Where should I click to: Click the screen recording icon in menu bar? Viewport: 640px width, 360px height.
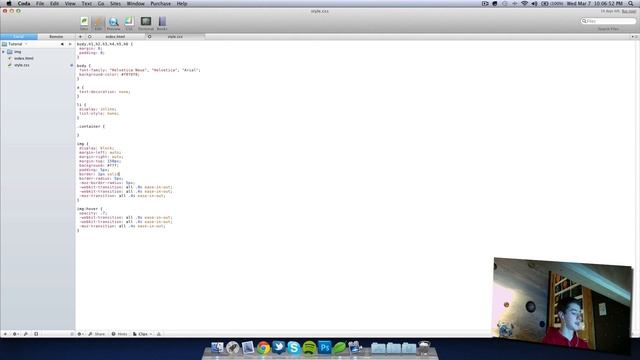click(x=485, y=4)
